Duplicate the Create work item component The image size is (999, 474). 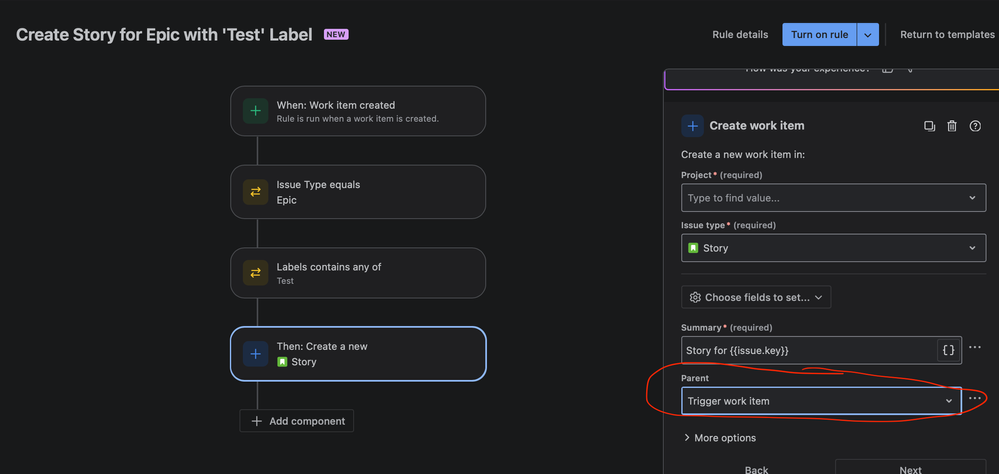pyautogui.click(x=929, y=126)
